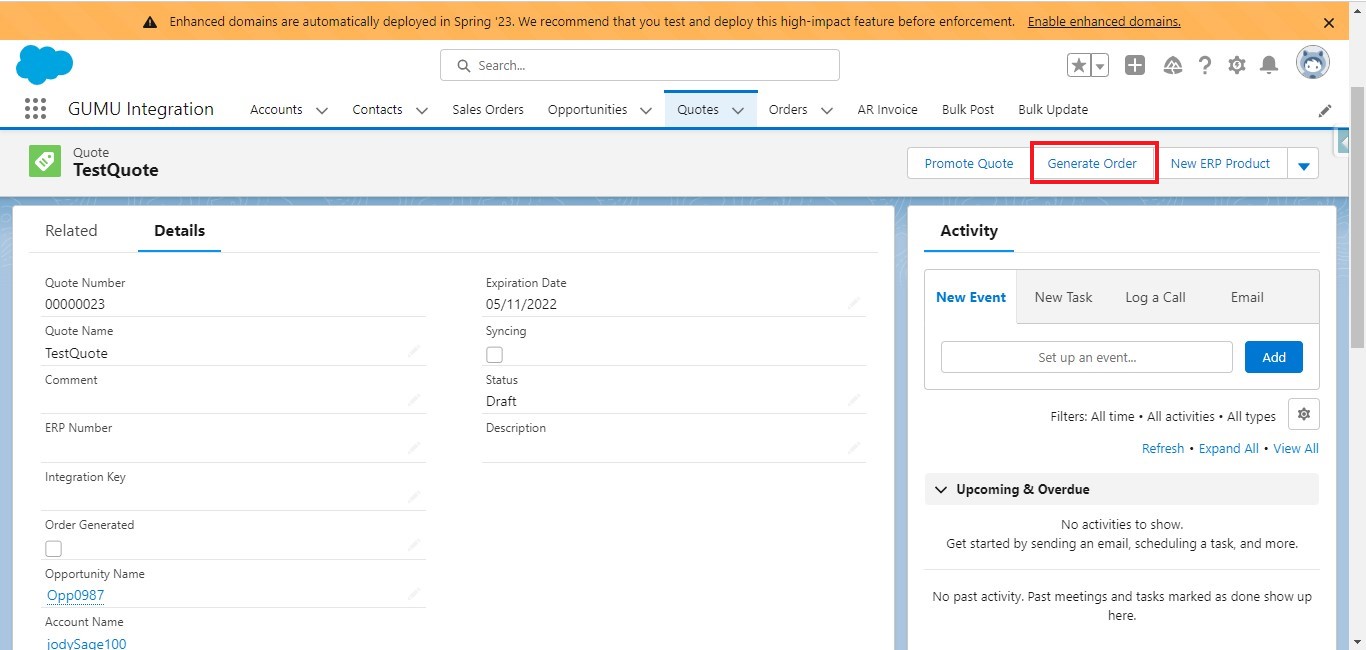The height and width of the screenshot is (650, 1366).
Task: Click the Salesforce cloud logo
Action: 45,65
